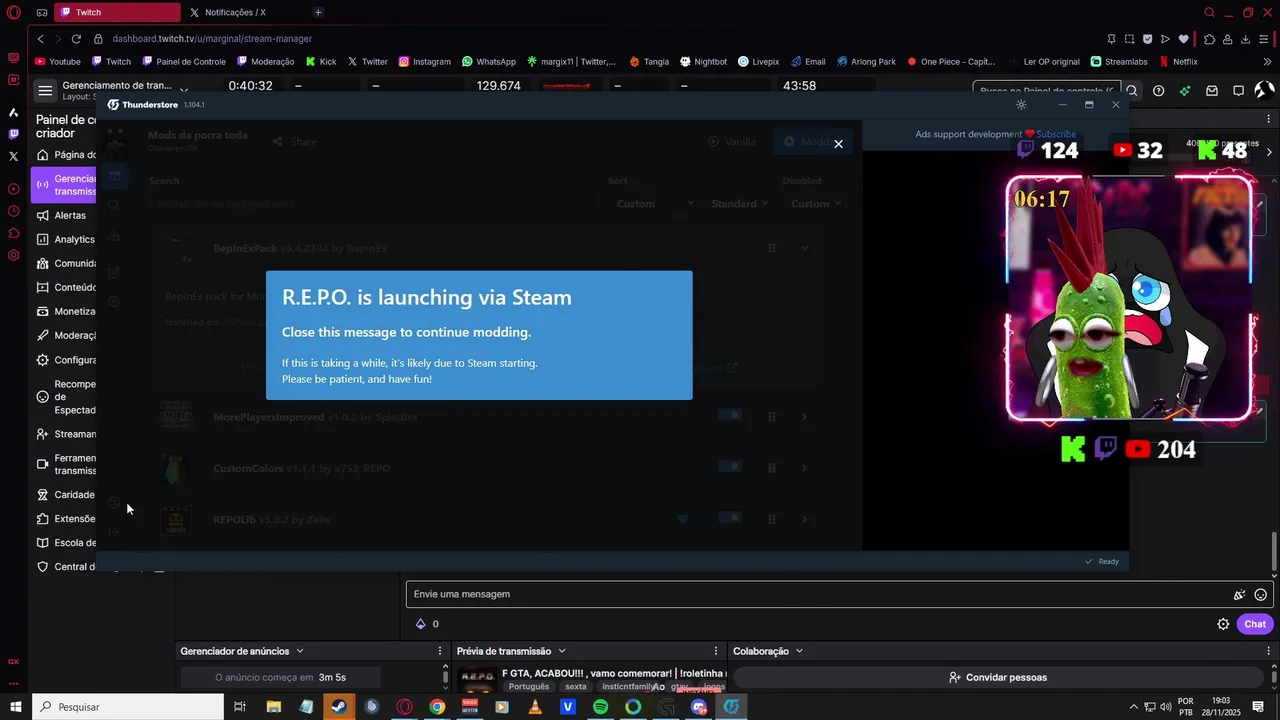Viewport: 1280px width, 720px height.
Task: Open the WhatsApp bookmark
Action: pos(489,61)
